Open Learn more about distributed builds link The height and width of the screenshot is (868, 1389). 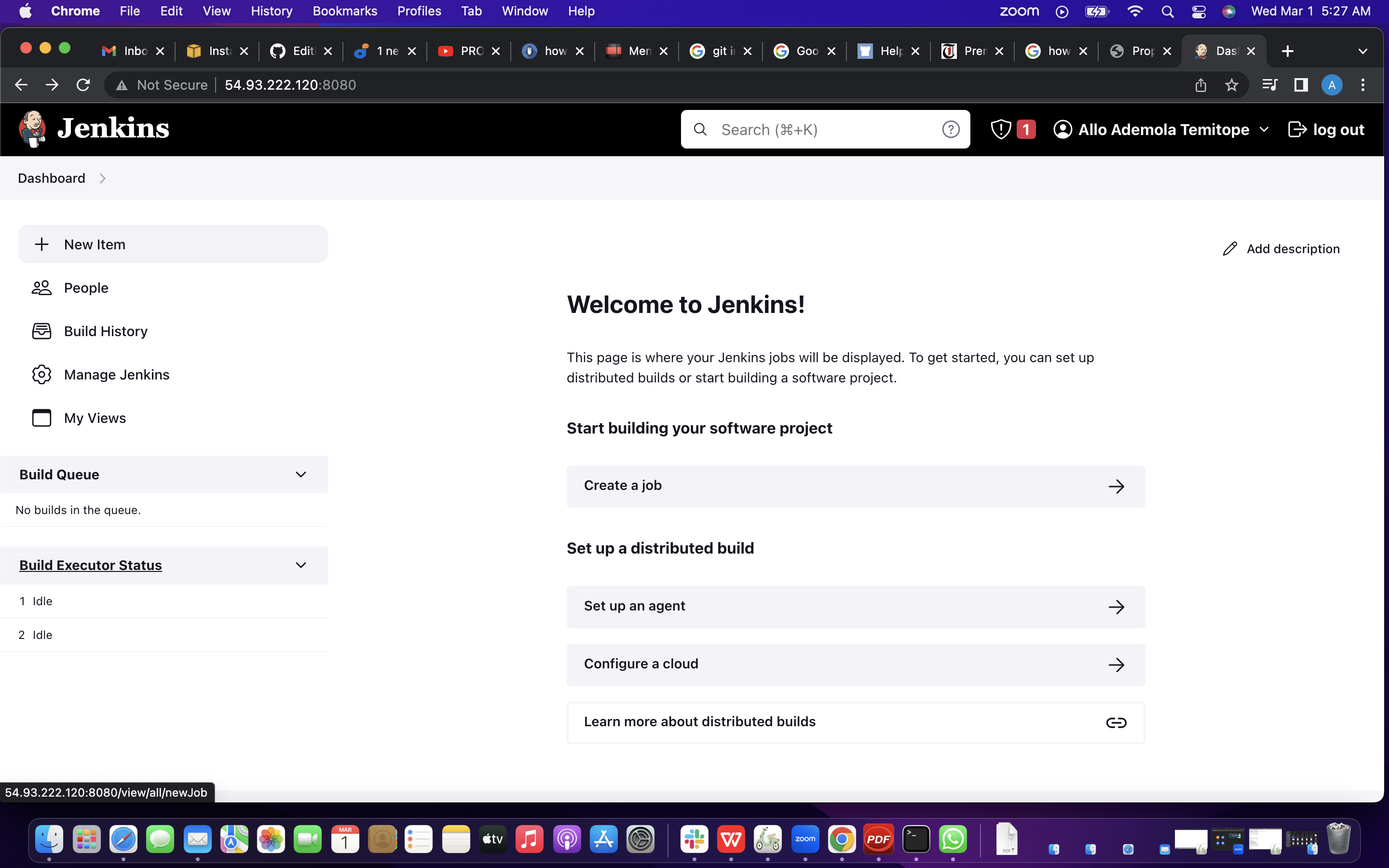pos(854,721)
